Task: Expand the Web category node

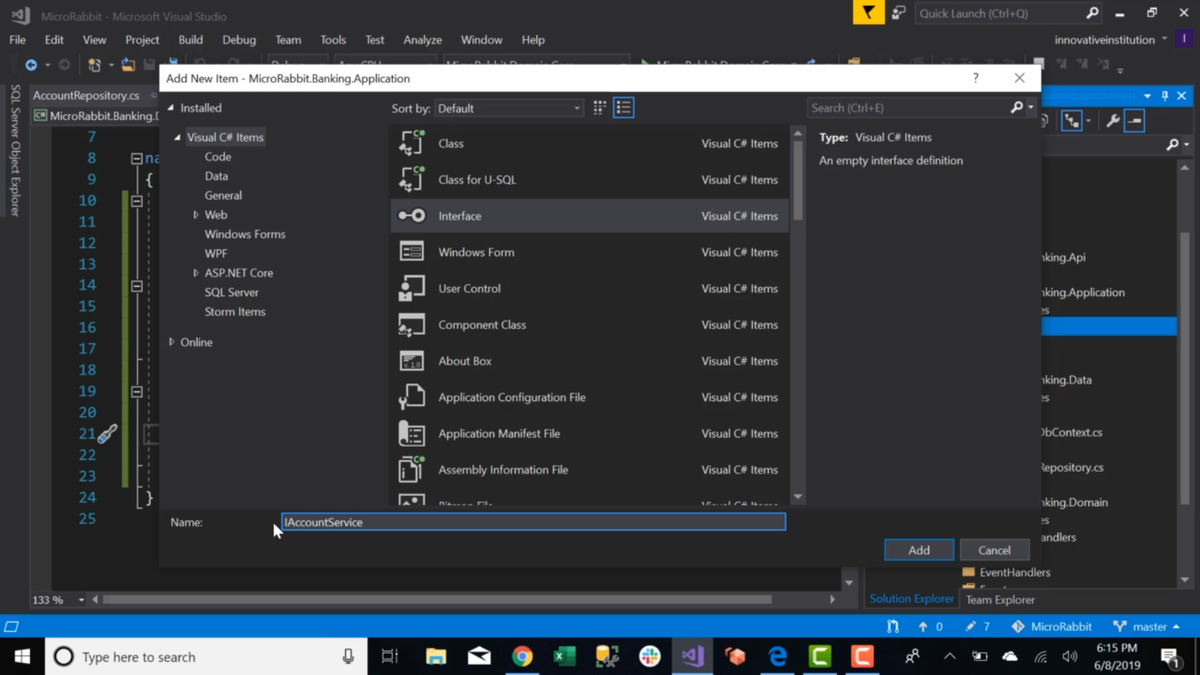Action: tap(196, 215)
